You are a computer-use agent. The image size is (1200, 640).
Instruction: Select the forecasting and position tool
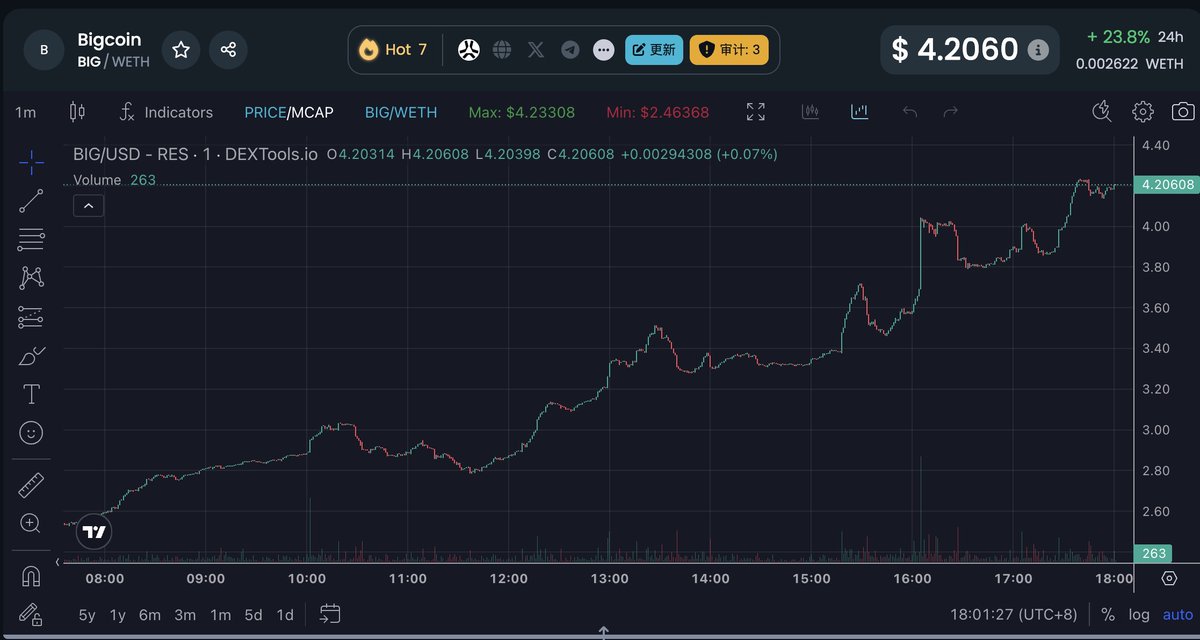(x=31, y=317)
